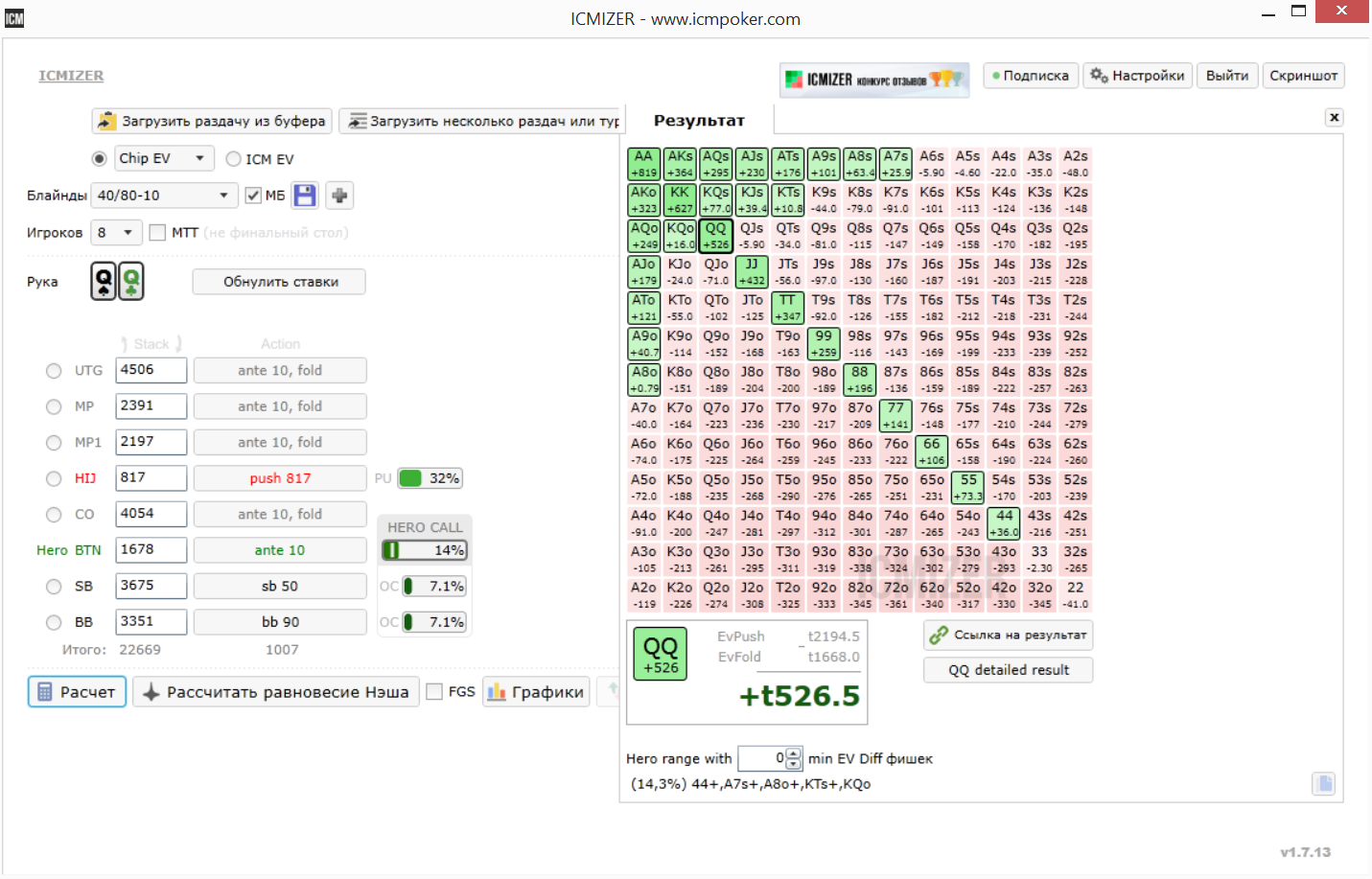Viewport: 1372px width, 879px height.
Task: Select the HIJ hero radio button
Action: [54, 478]
